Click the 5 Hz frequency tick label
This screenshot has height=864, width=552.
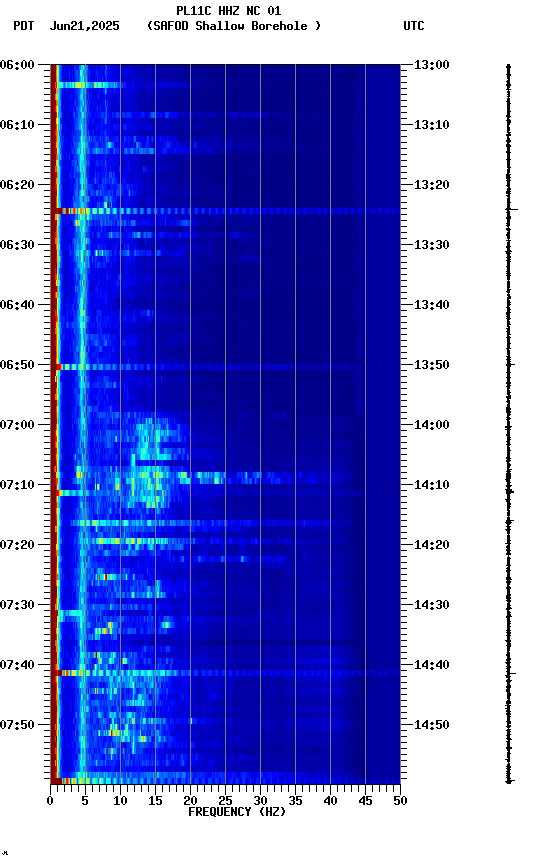[x=85, y=801]
